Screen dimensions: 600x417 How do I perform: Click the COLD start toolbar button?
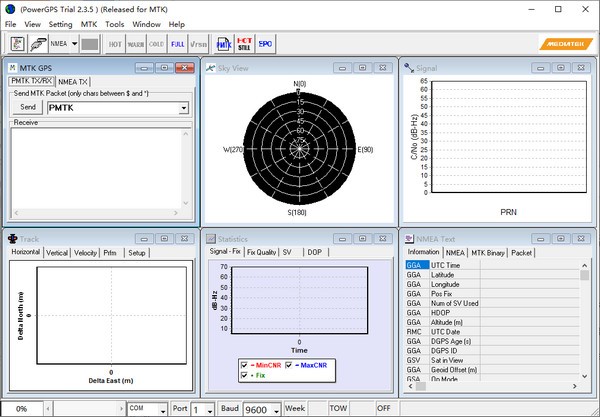point(156,44)
